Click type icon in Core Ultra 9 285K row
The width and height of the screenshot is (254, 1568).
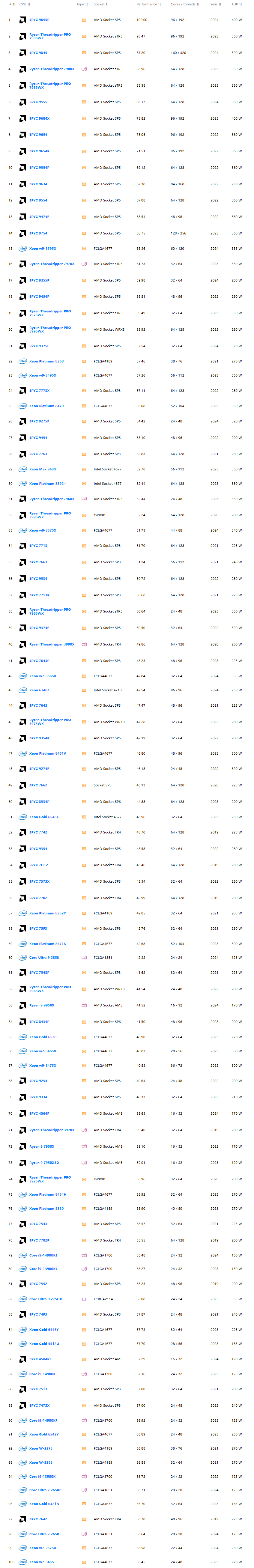[x=84, y=958]
